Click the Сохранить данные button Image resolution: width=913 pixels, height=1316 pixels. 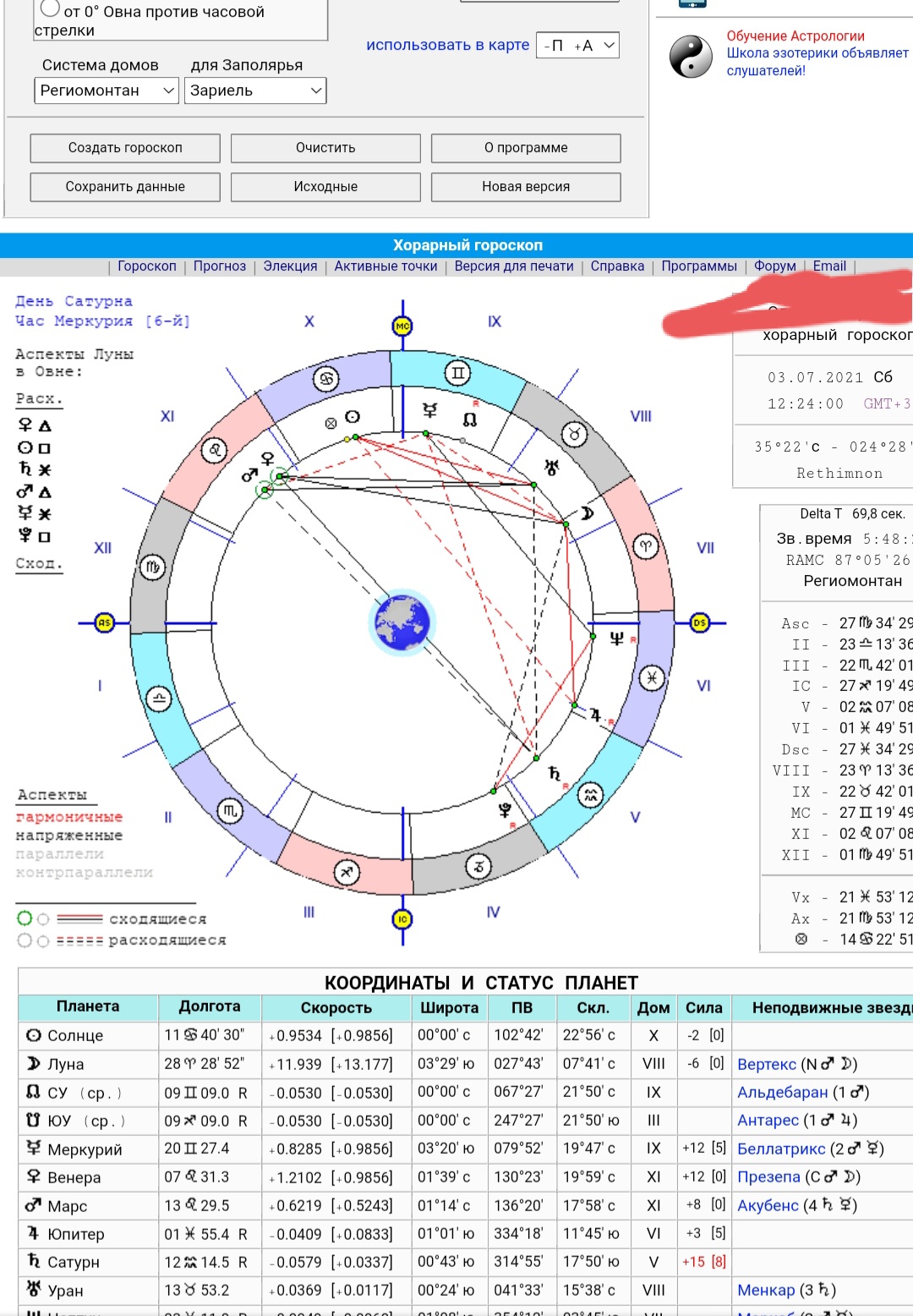pyautogui.click(x=125, y=187)
